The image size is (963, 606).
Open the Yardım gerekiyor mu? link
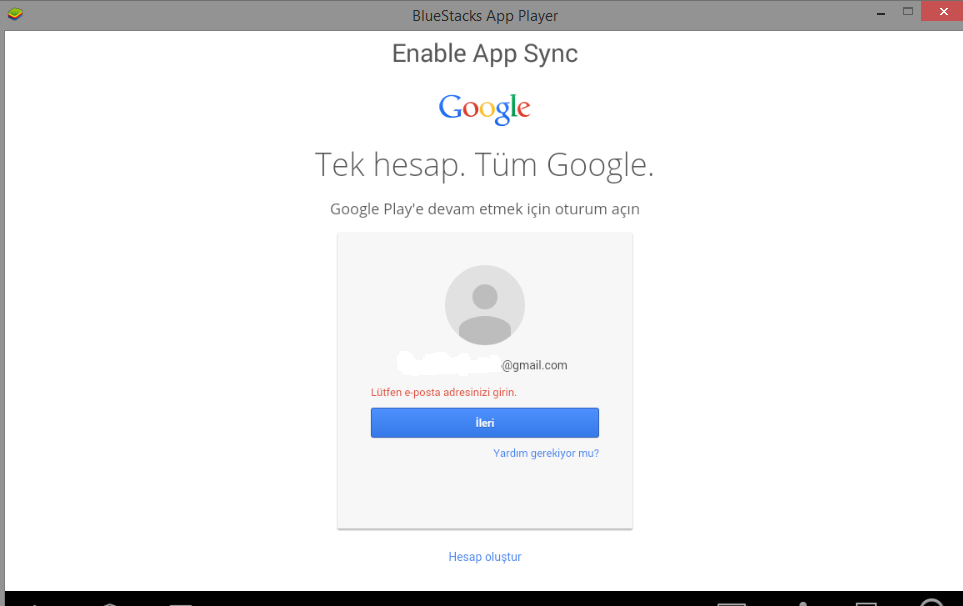545,453
